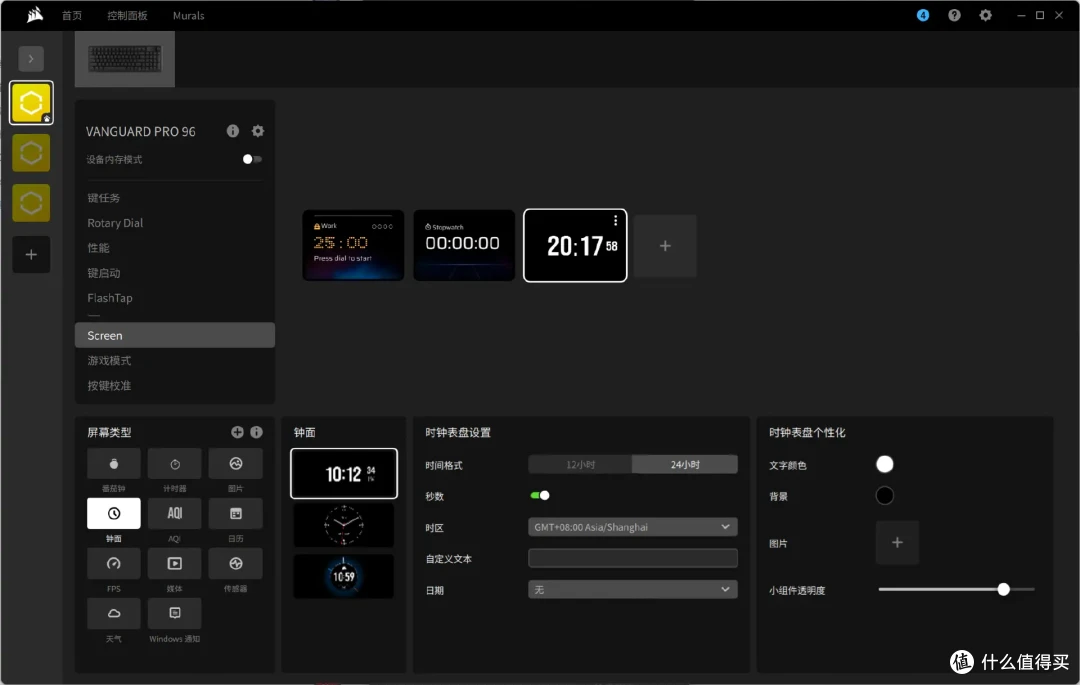1080x685 pixels.
Task: Select the 日历 calendar screen type icon
Action: tap(236, 514)
